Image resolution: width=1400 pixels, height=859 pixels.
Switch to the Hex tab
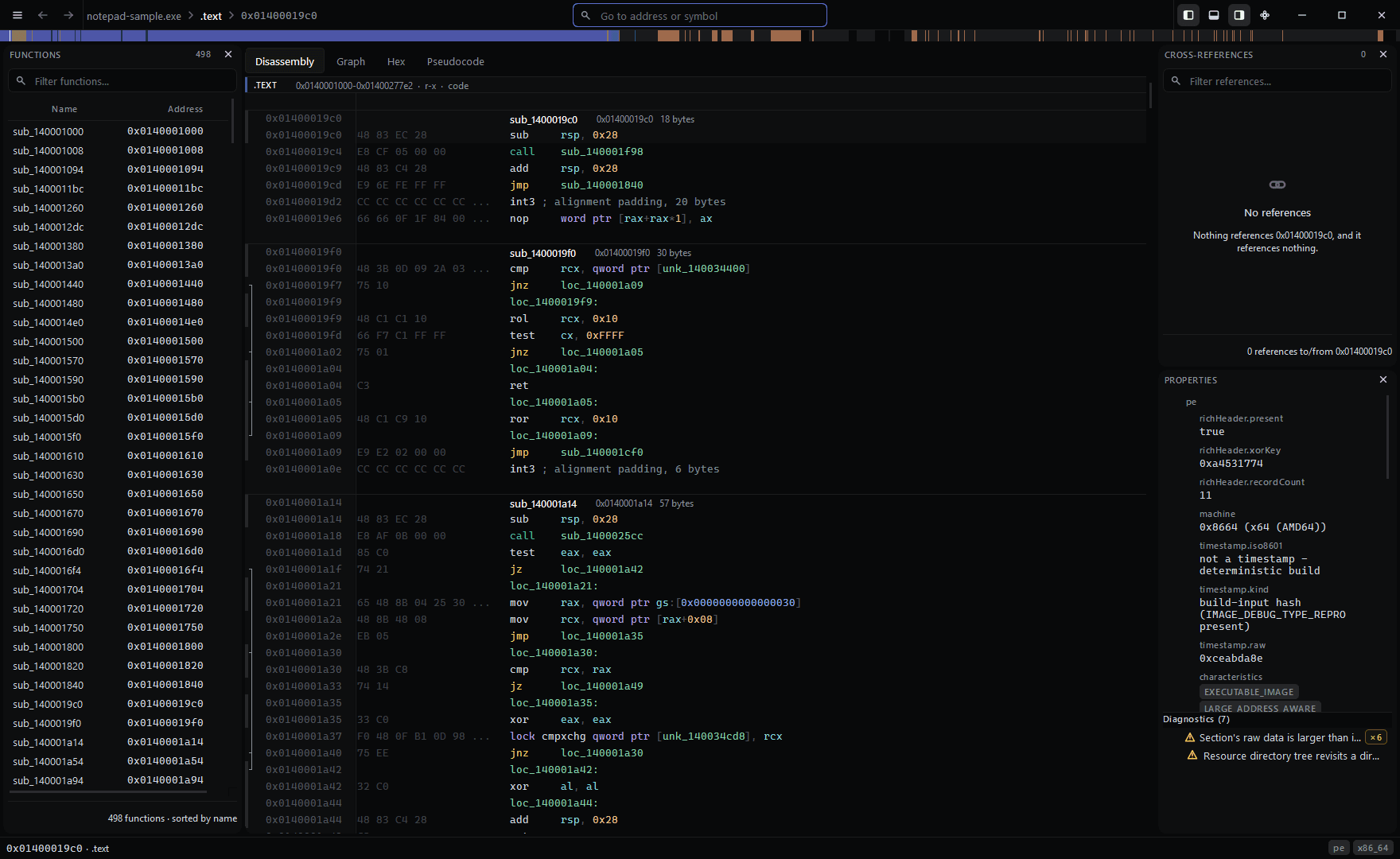click(x=396, y=61)
